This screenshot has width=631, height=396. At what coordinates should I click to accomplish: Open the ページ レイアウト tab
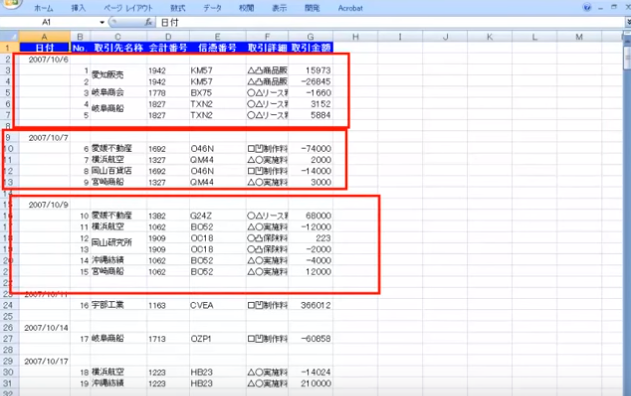point(128,8)
